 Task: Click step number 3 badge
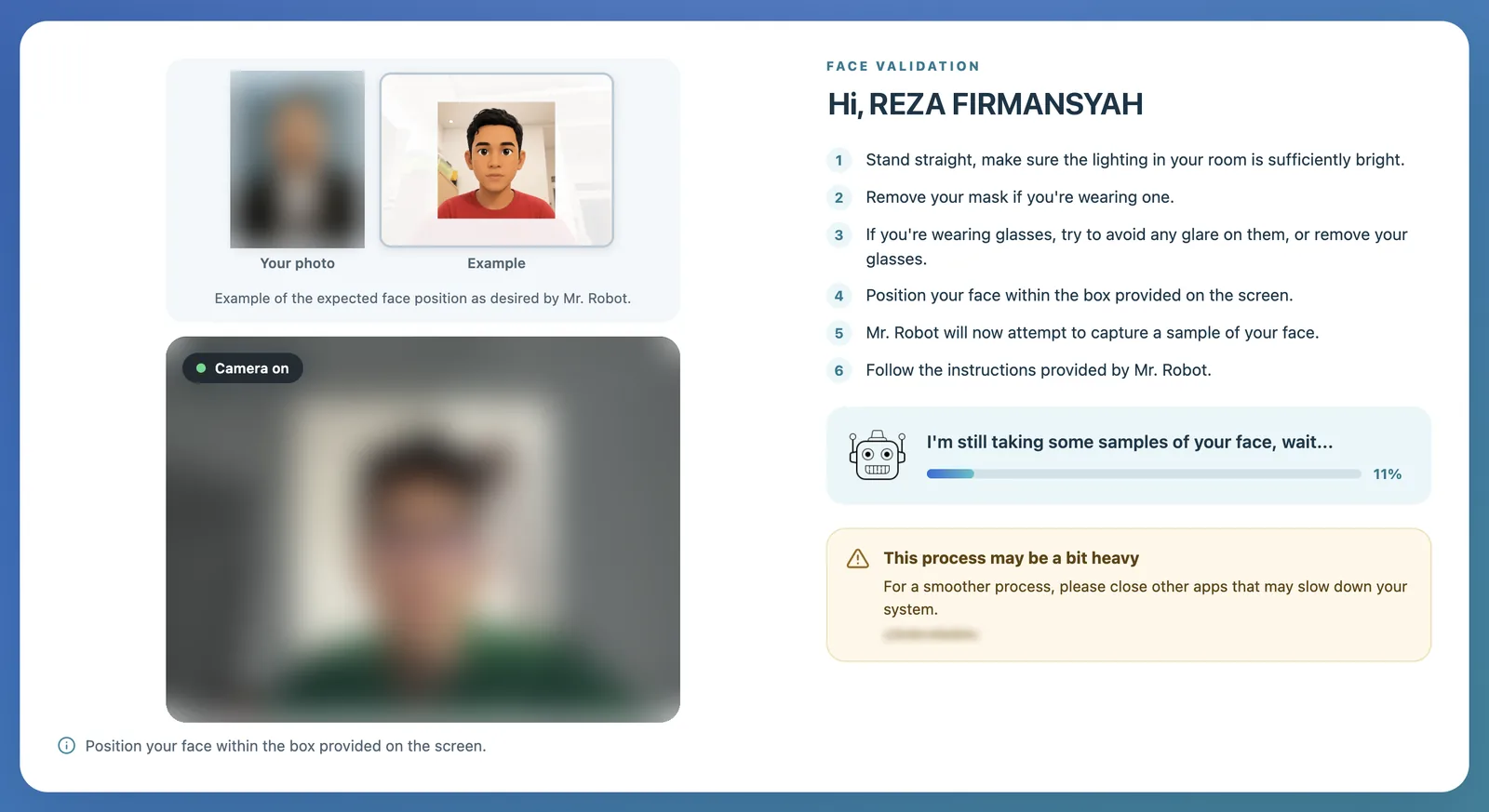838,234
